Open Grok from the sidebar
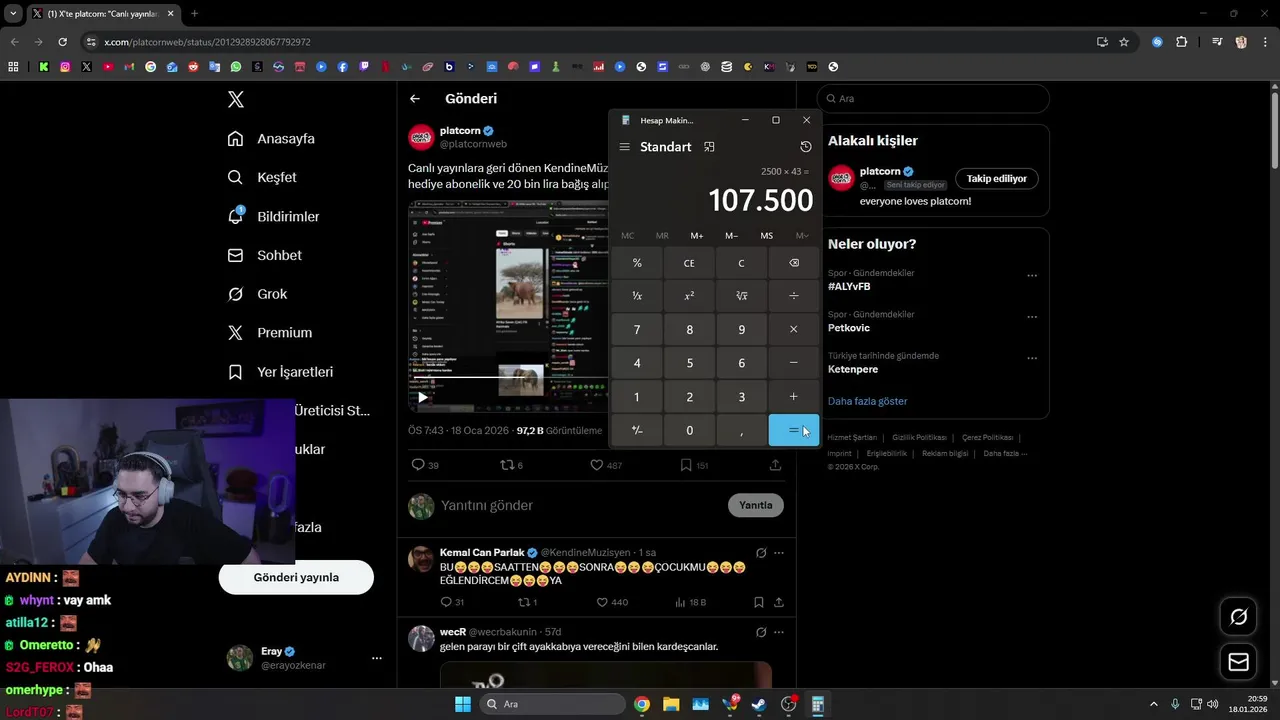This screenshot has height=720, width=1280. 257,294
